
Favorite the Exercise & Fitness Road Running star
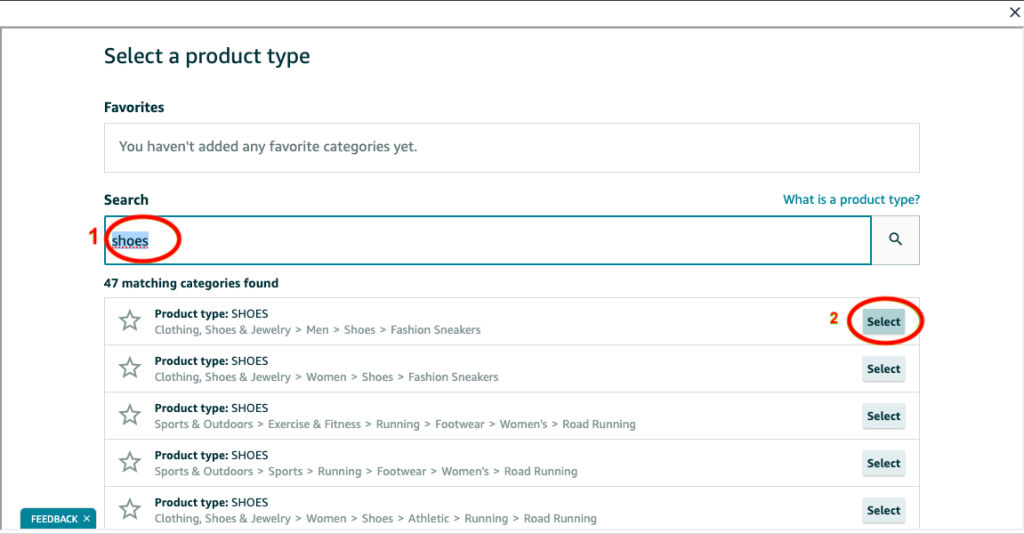coord(130,415)
